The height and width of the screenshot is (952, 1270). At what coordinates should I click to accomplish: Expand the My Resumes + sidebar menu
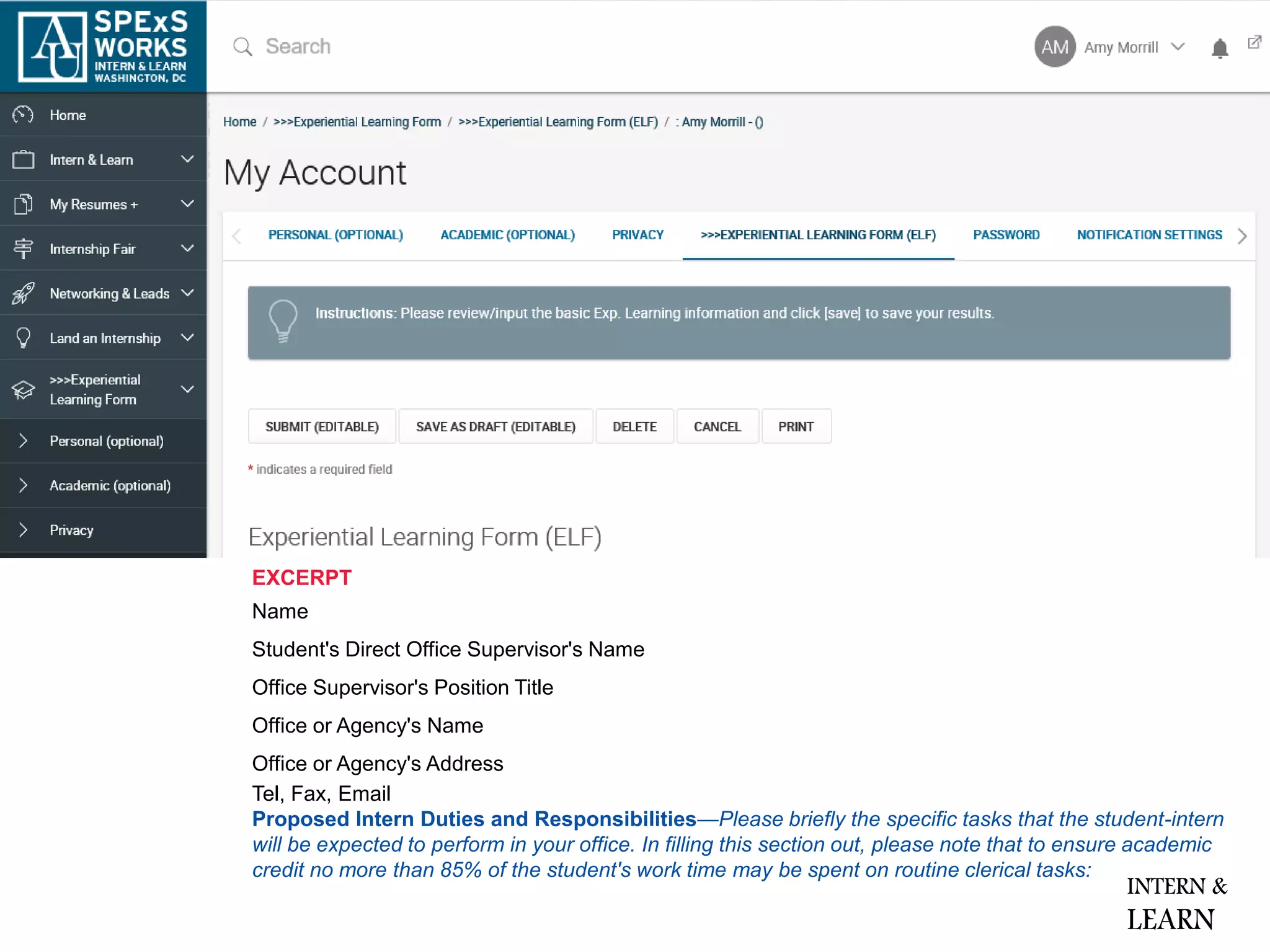pos(187,204)
